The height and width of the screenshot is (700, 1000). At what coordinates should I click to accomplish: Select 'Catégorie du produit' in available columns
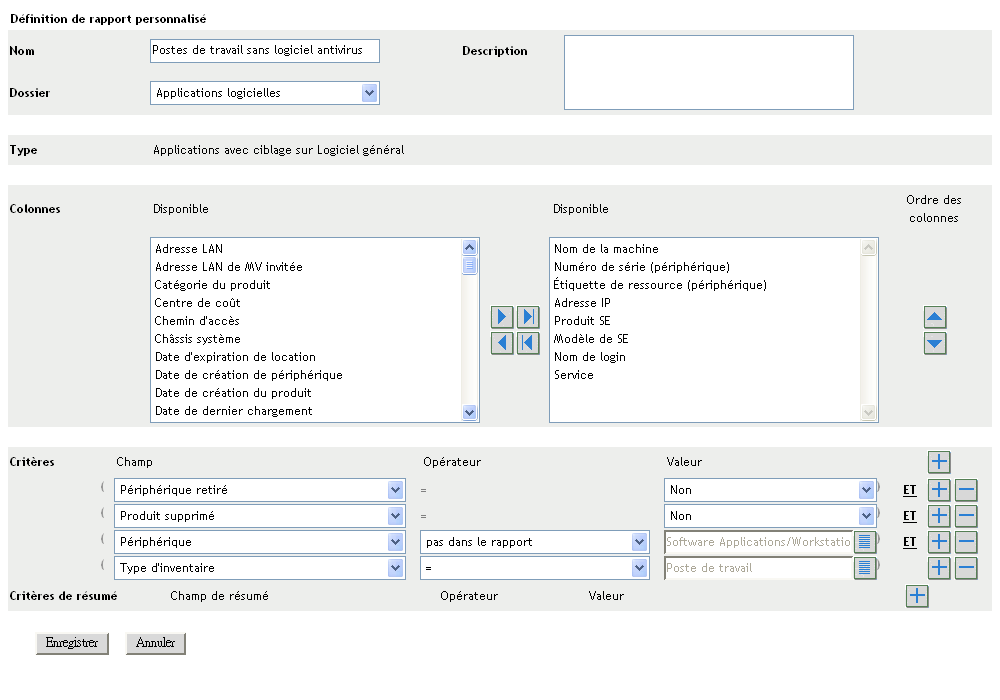[x=212, y=285]
